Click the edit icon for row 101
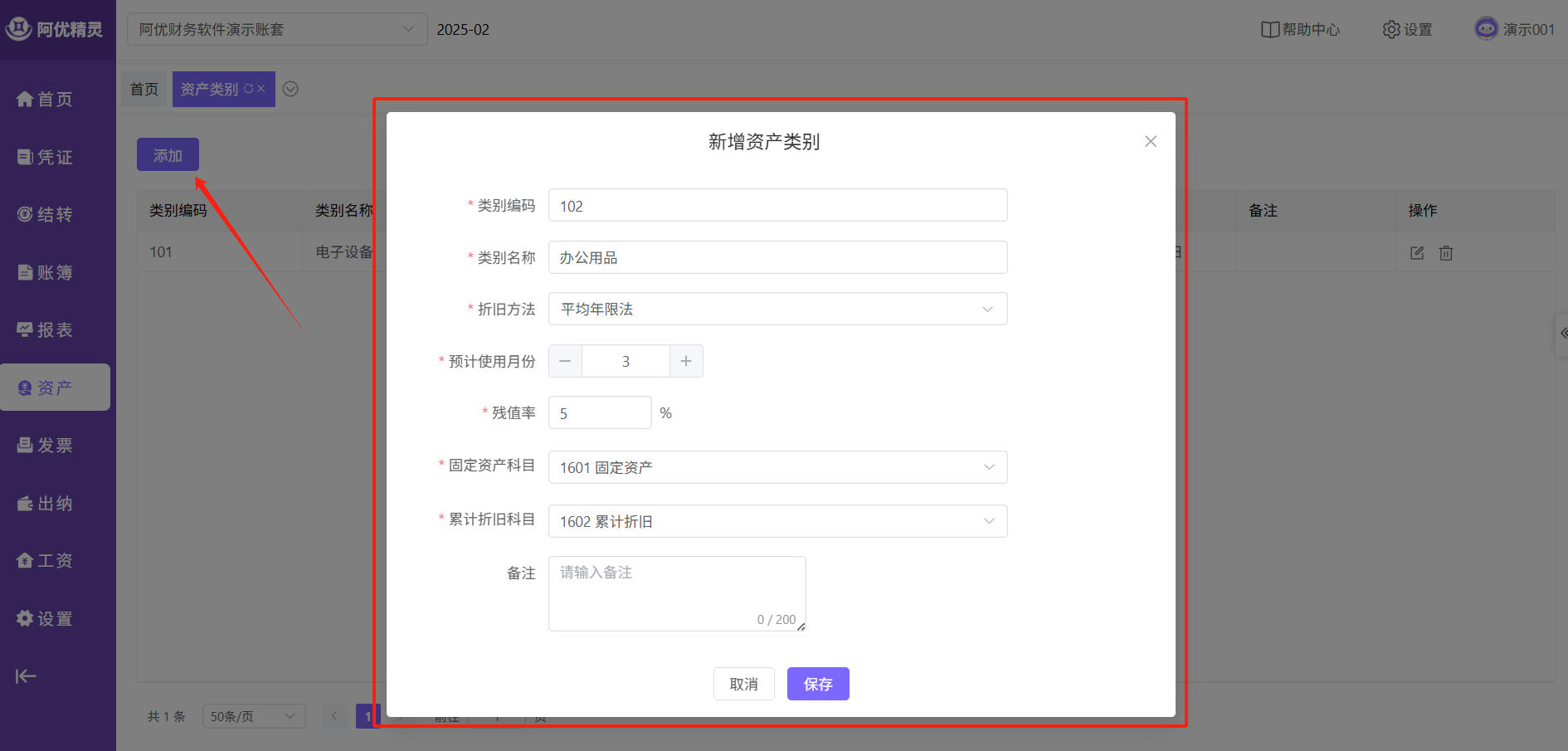1568x751 pixels. [x=1417, y=253]
